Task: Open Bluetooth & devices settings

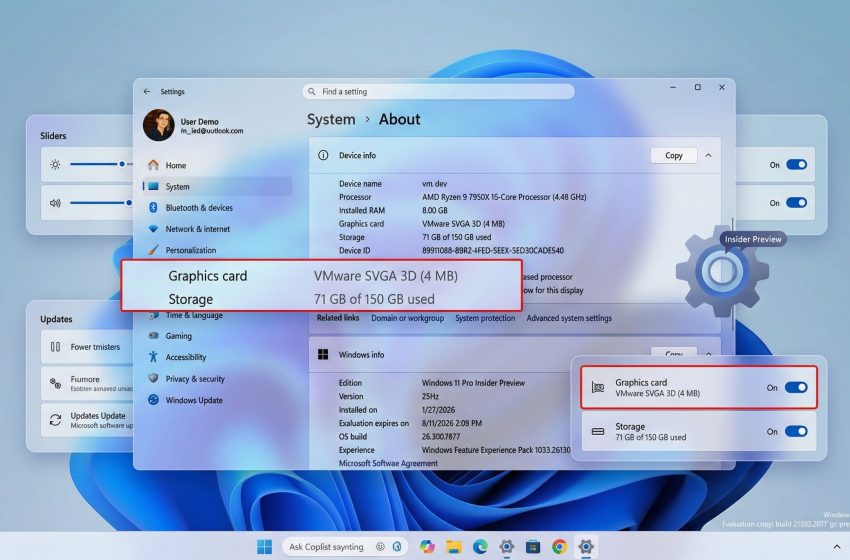Action: click(217, 208)
